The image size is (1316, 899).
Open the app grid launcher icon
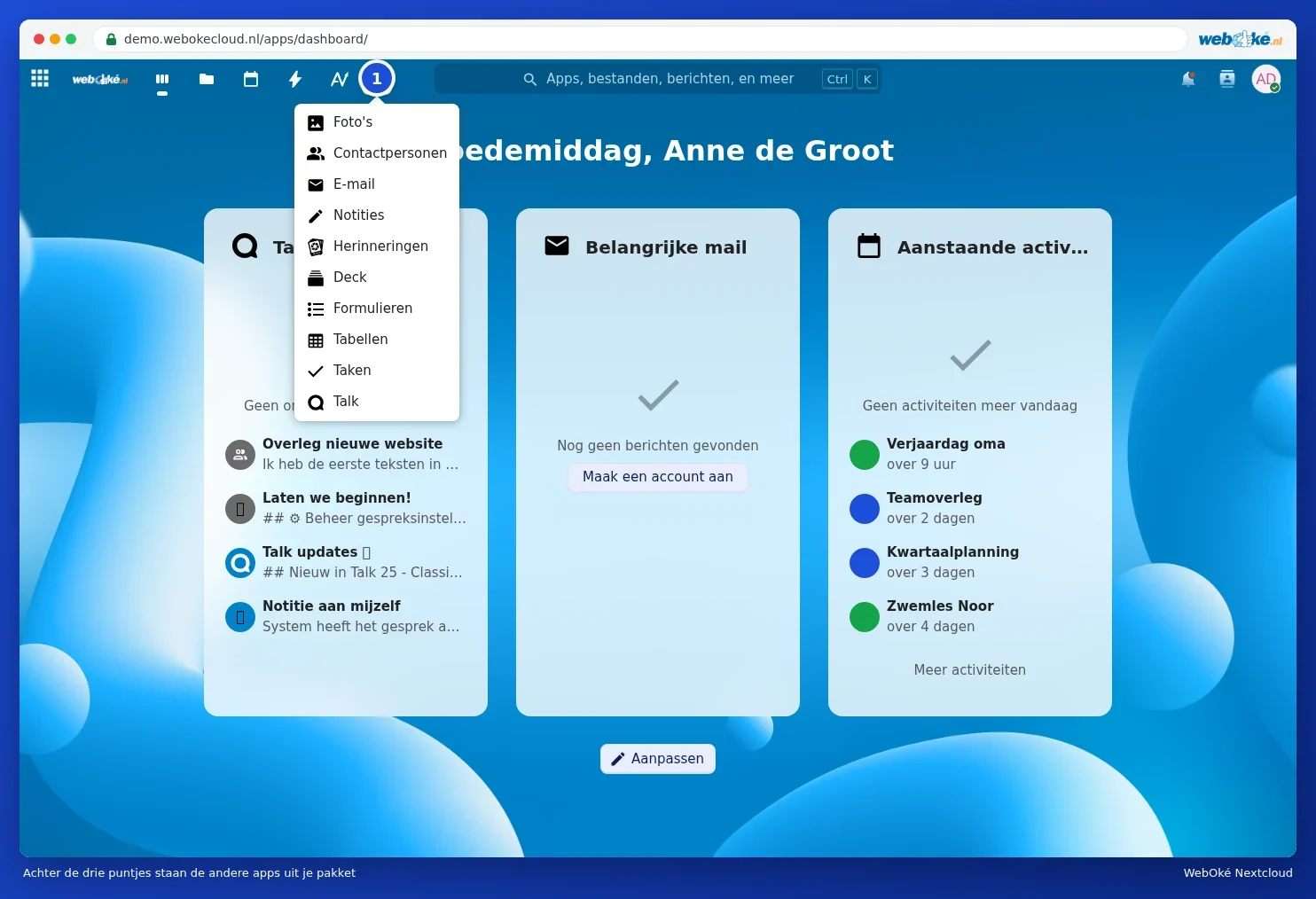[x=40, y=79]
